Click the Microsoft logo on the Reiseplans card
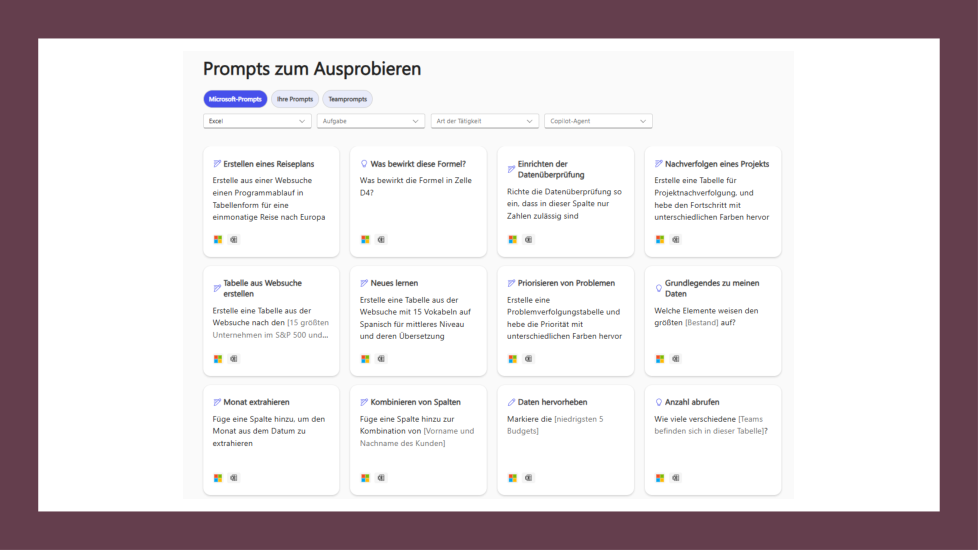Image resolution: width=978 pixels, height=550 pixels. tap(218, 240)
